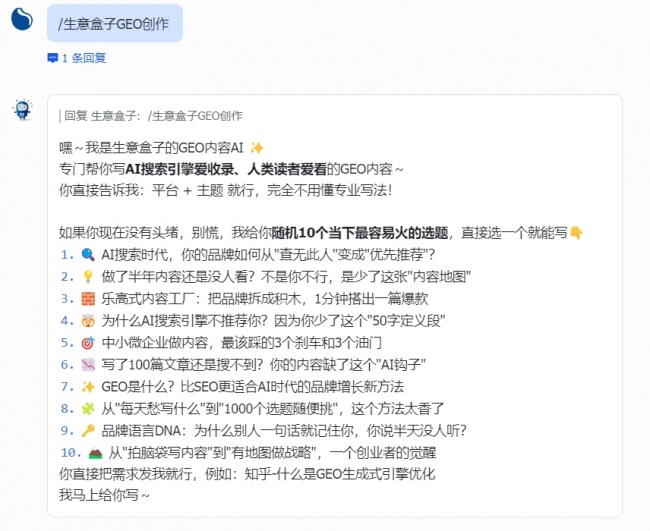Image resolution: width=650 pixels, height=531 pixels.
Task: Click example text 知乎-什么是GEO生成式引擎优化
Action: (x=340, y=474)
